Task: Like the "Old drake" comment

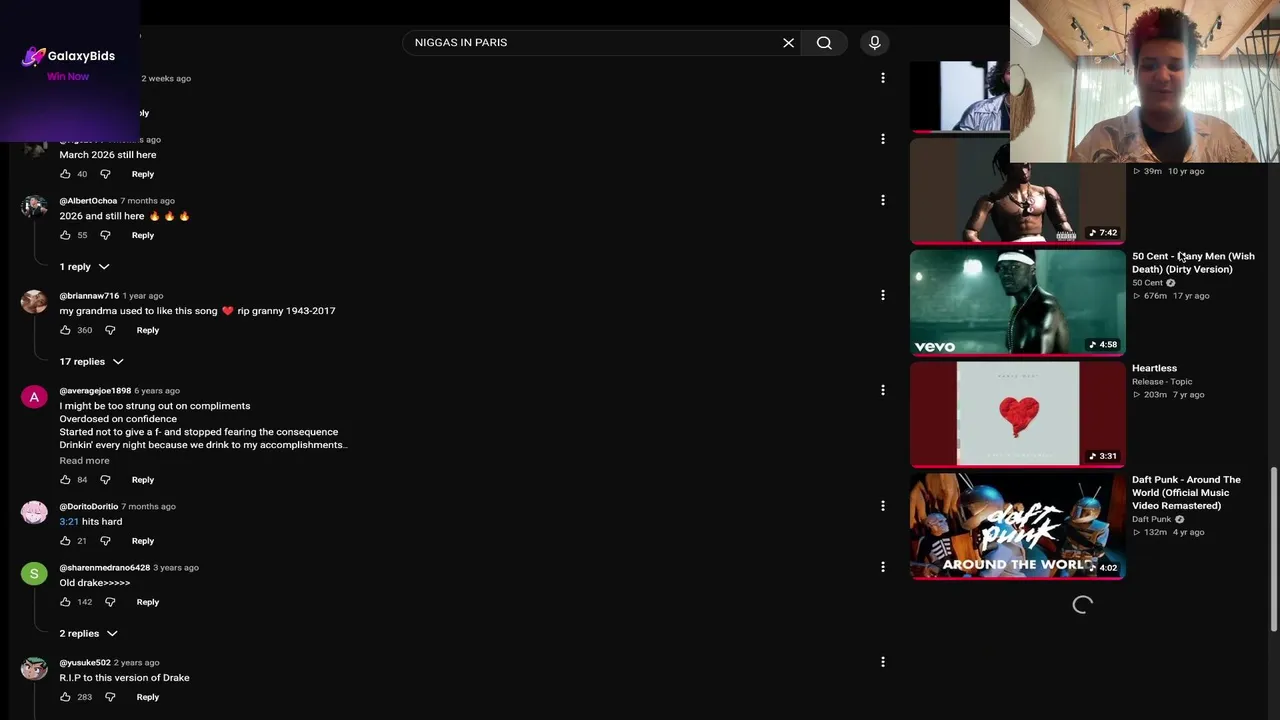Action: (x=65, y=602)
